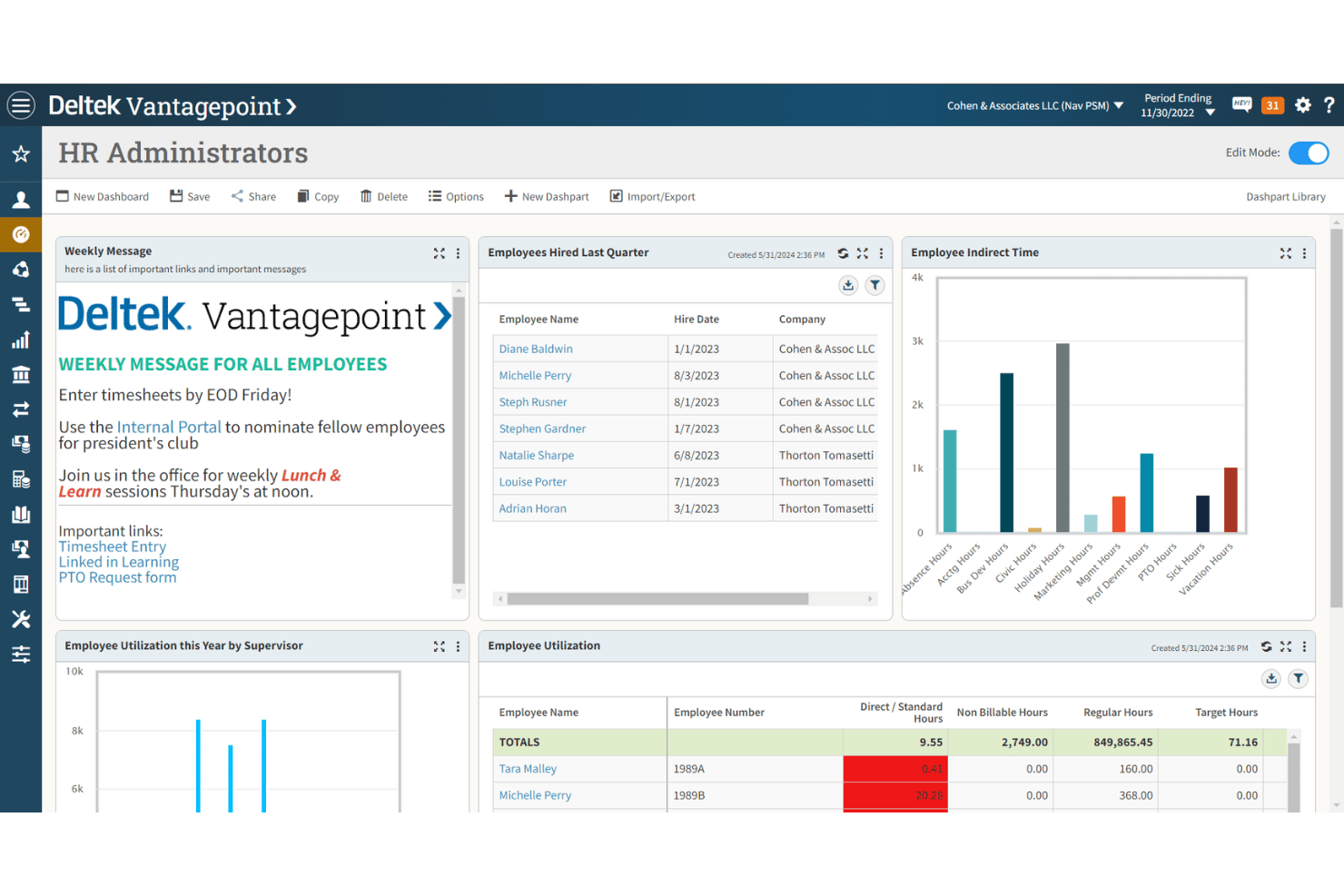This screenshot has height=896, width=1344.
Task: Sort by the Target Hours column header
Action: [x=1226, y=713]
